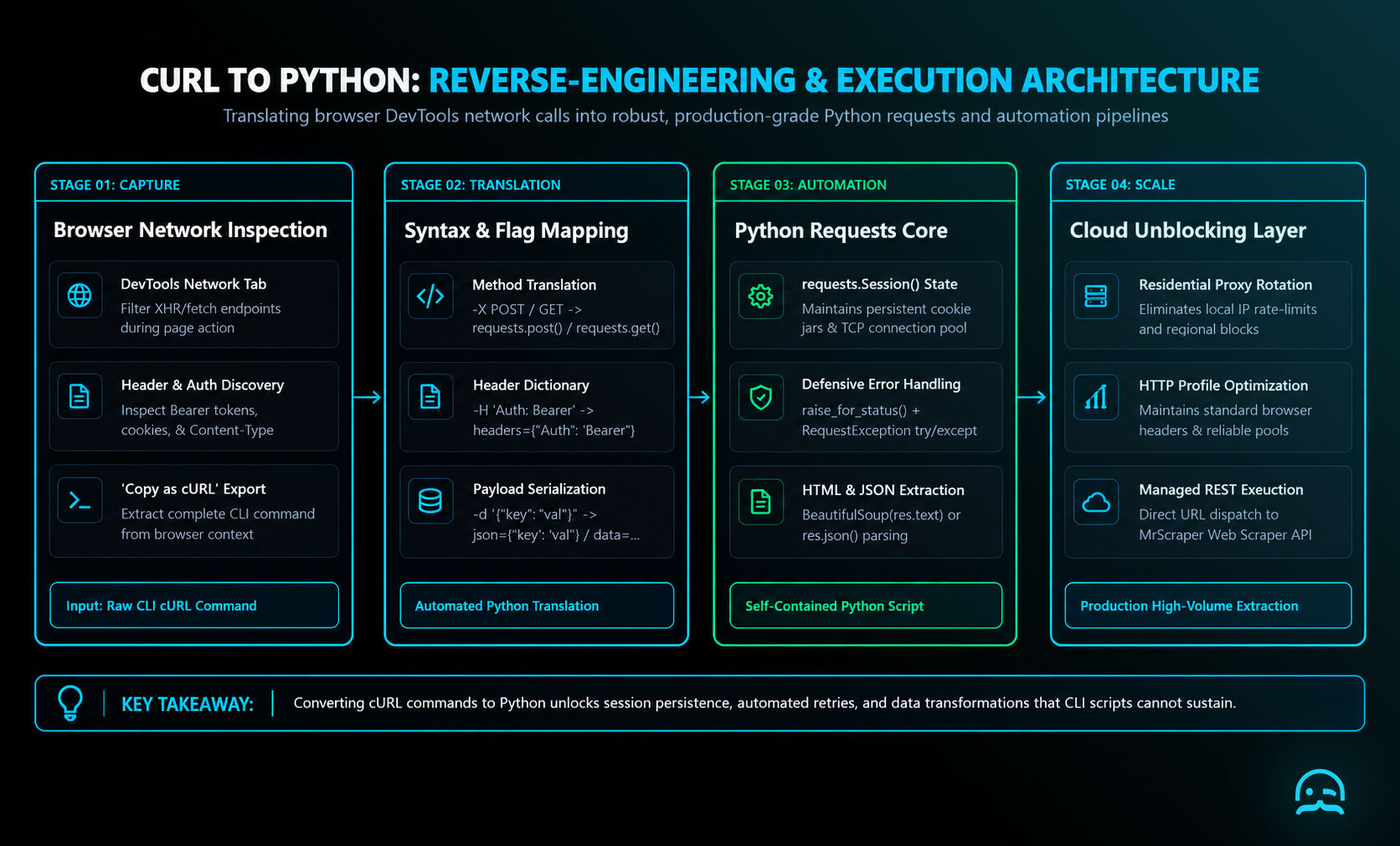Click the cloud icon for Managed REST Execution
The image size is (1400, 846).
(1096, 502)
